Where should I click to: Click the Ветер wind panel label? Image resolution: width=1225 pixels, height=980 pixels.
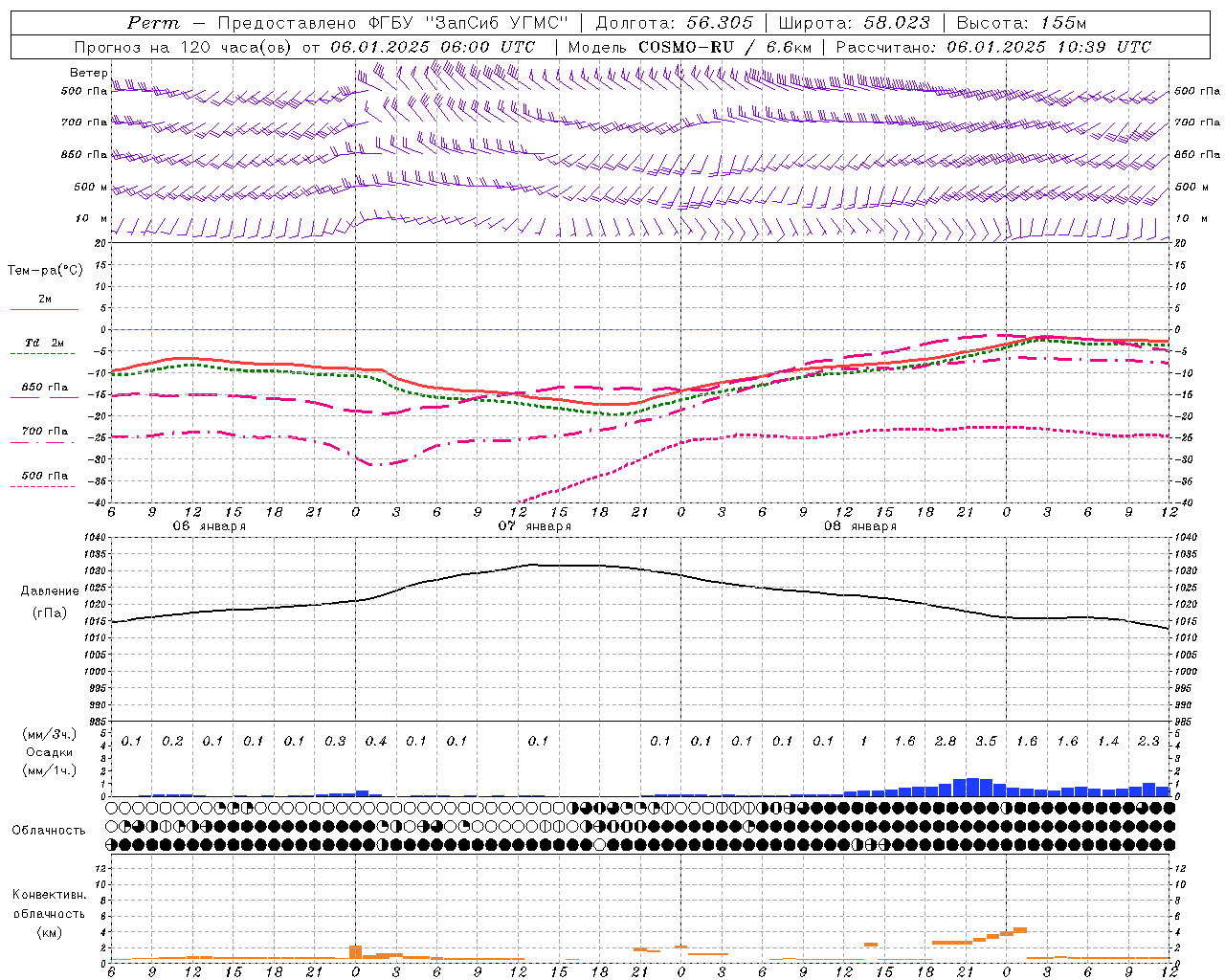point(88,73)
